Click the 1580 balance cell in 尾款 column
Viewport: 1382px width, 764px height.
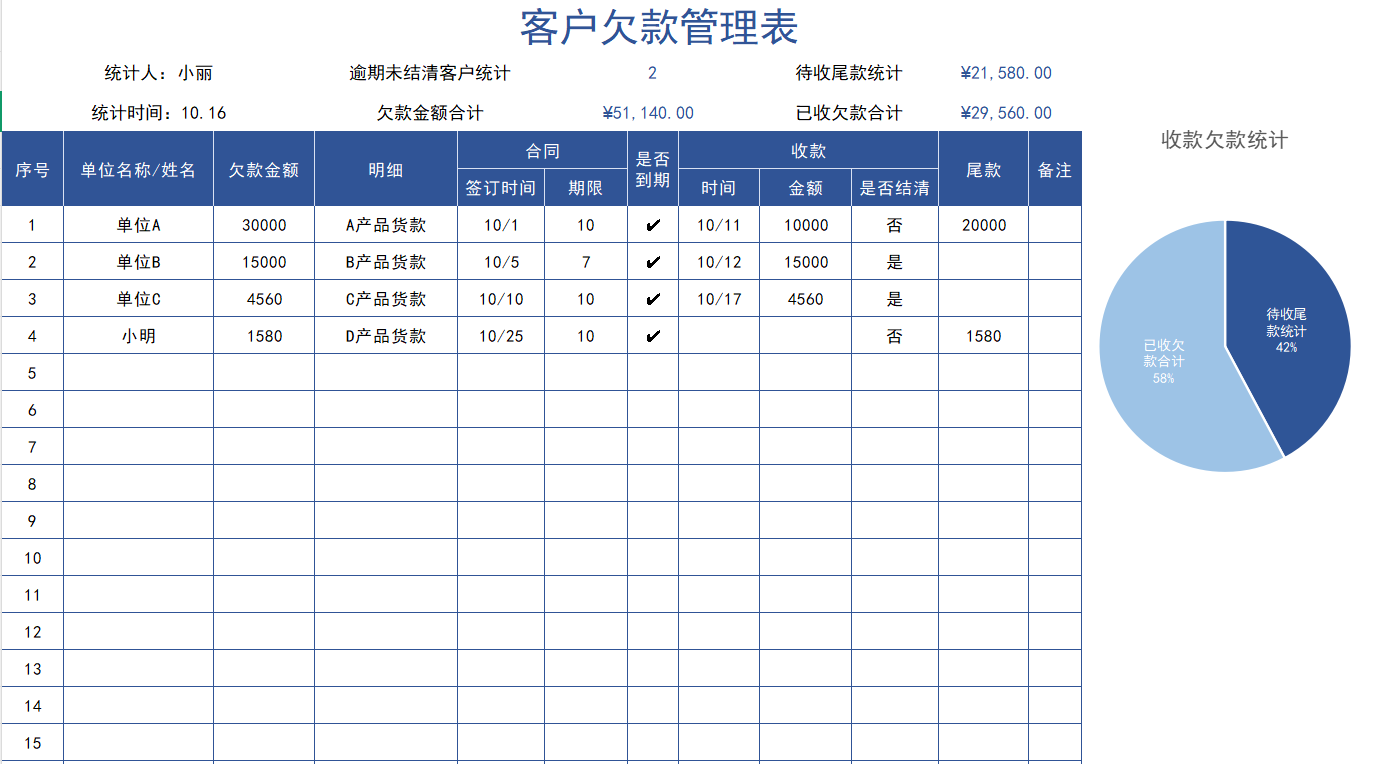click(x=984, y=336)
